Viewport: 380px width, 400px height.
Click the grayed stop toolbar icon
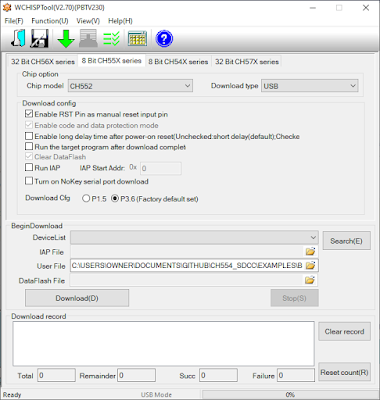88,38
